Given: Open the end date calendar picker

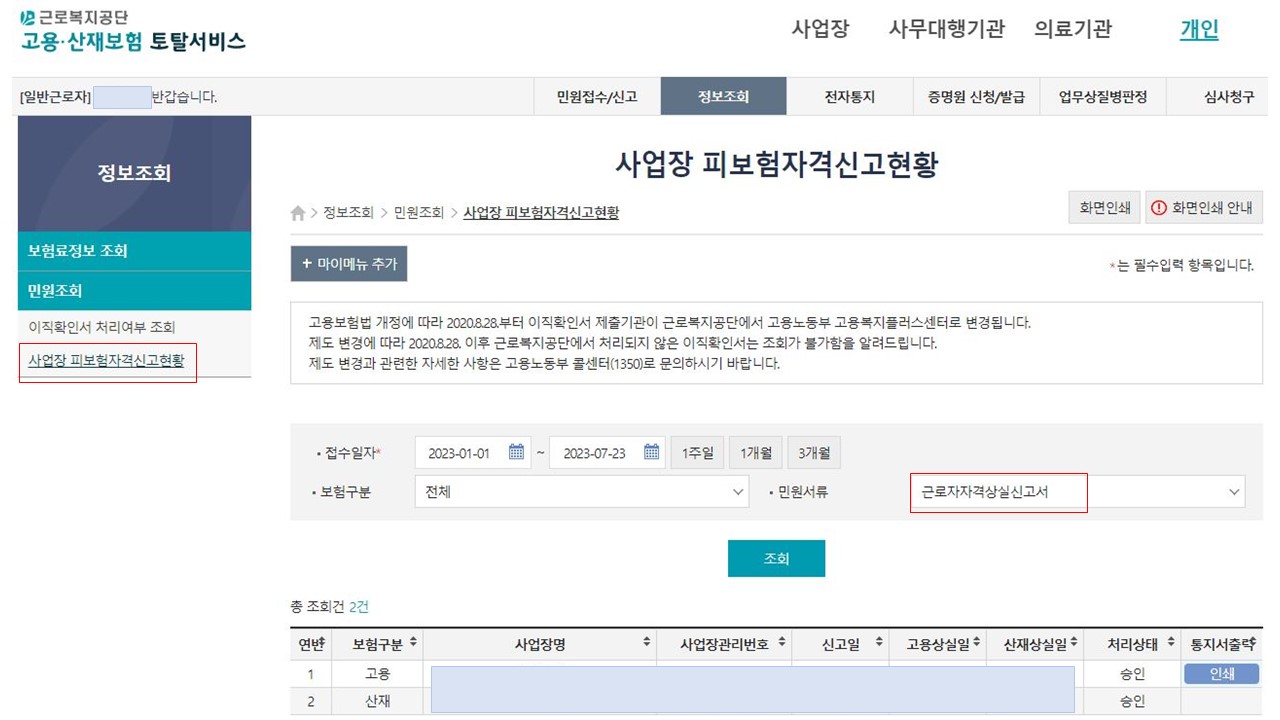Looking at the screenshot, I should point(650,451).
